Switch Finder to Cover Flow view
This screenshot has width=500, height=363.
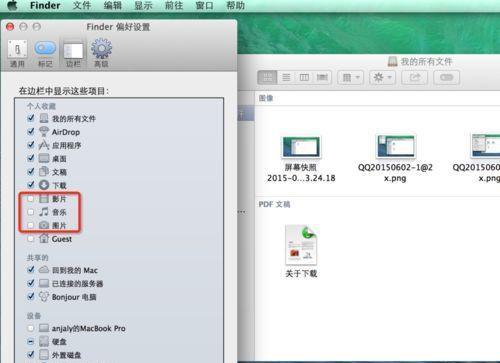tap(322, 78)
